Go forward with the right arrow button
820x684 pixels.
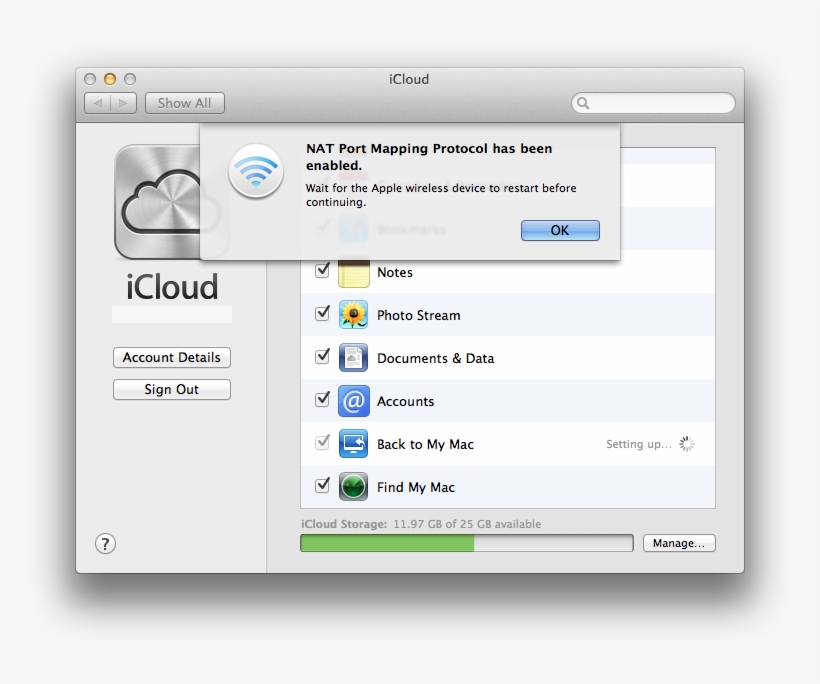[123, 103]
